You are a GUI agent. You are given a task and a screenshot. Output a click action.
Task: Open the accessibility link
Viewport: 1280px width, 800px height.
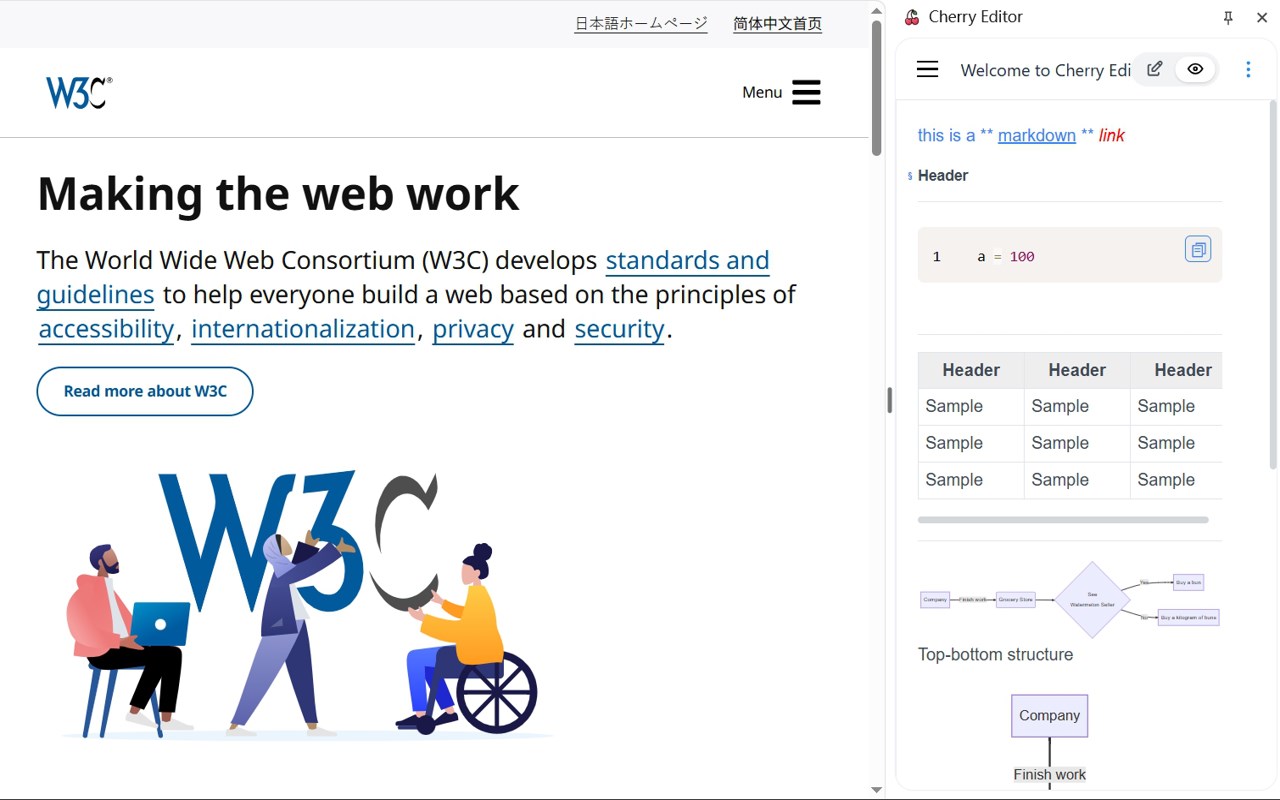point(106,329)
